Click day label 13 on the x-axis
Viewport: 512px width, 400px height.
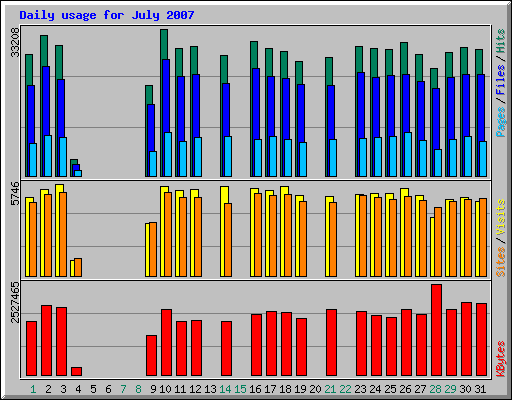(x=210, y=389)
